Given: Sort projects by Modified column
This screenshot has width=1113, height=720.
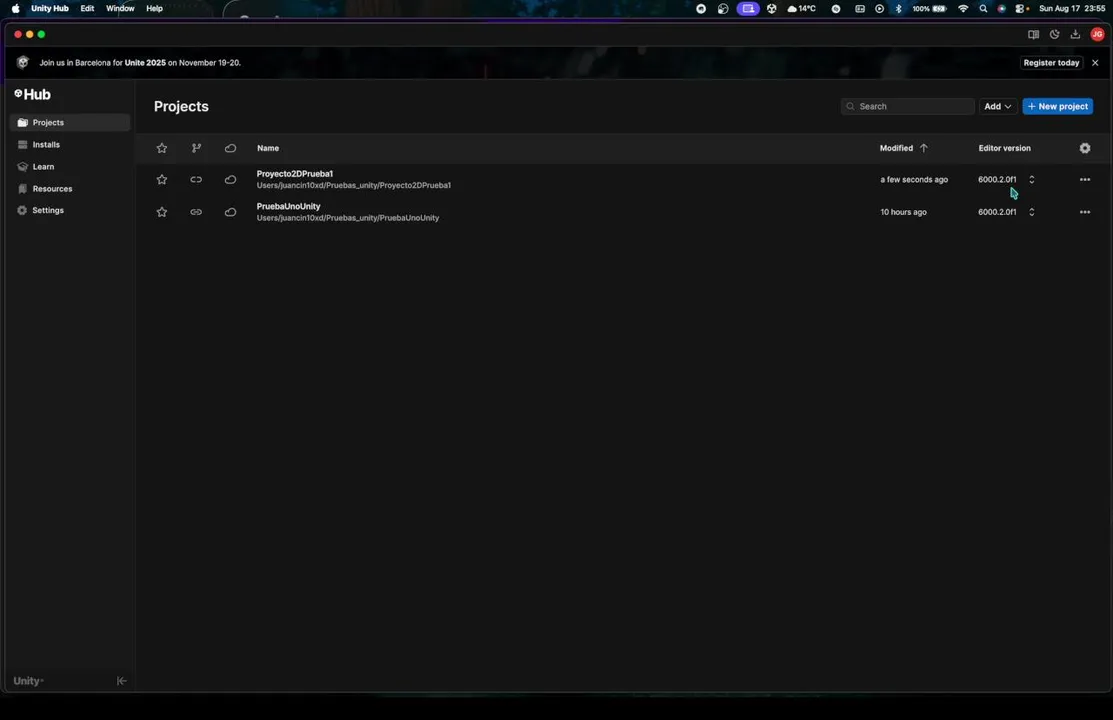Looking at the screenshot, I should point(903,148).
